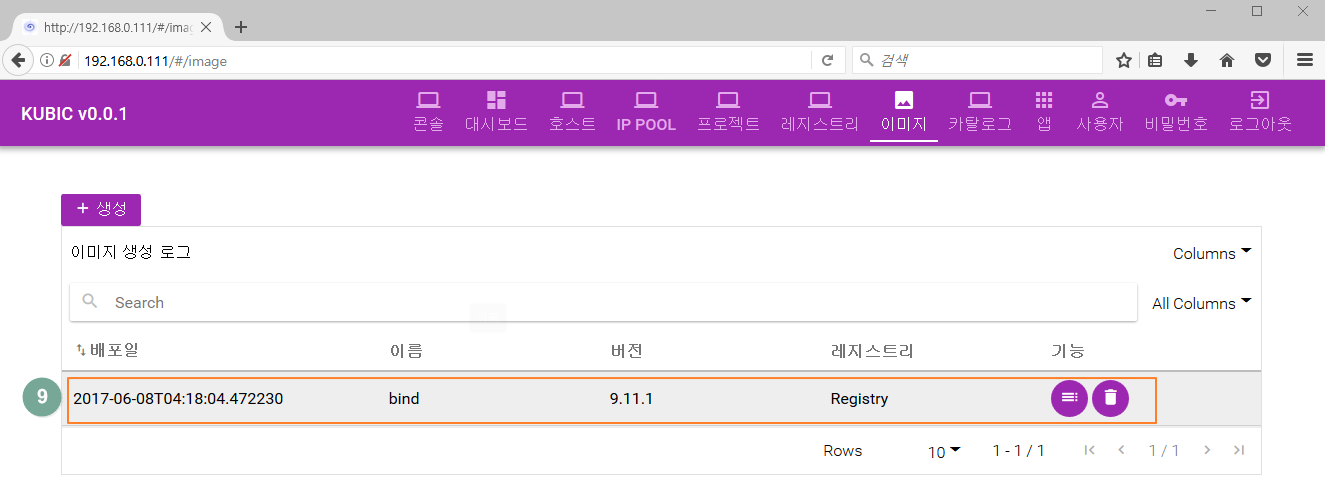
Task: Open the 비밀번호 password page
Action: (1176, 111)
